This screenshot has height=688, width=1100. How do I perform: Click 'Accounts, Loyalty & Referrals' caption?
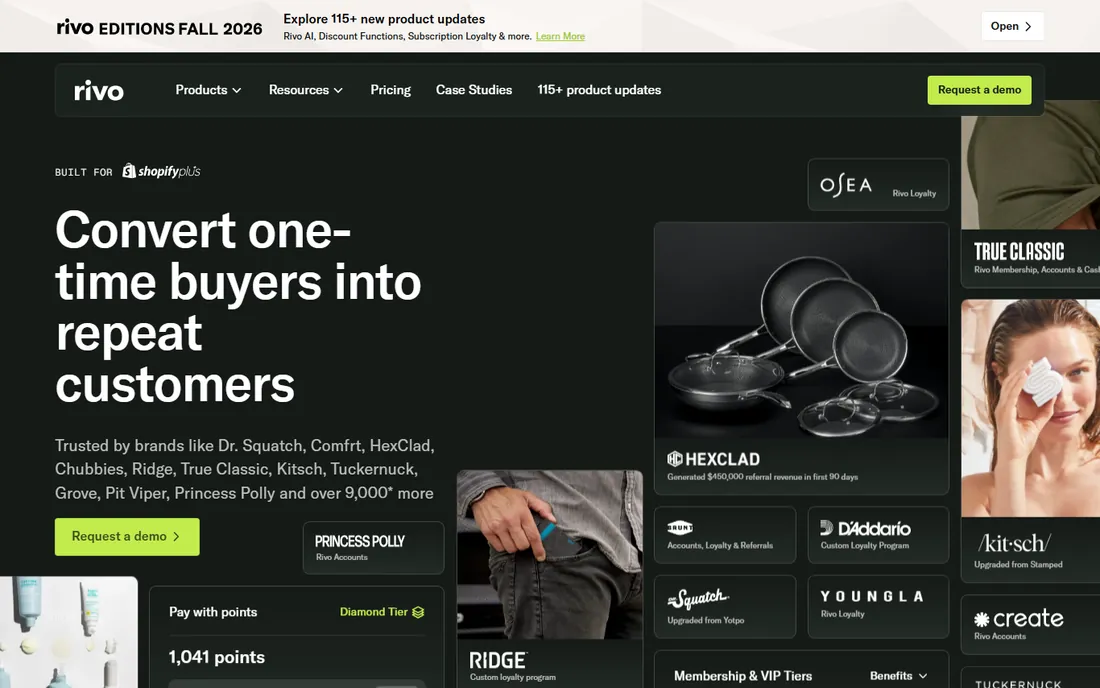pyautogui.click(x=720, y=546)
